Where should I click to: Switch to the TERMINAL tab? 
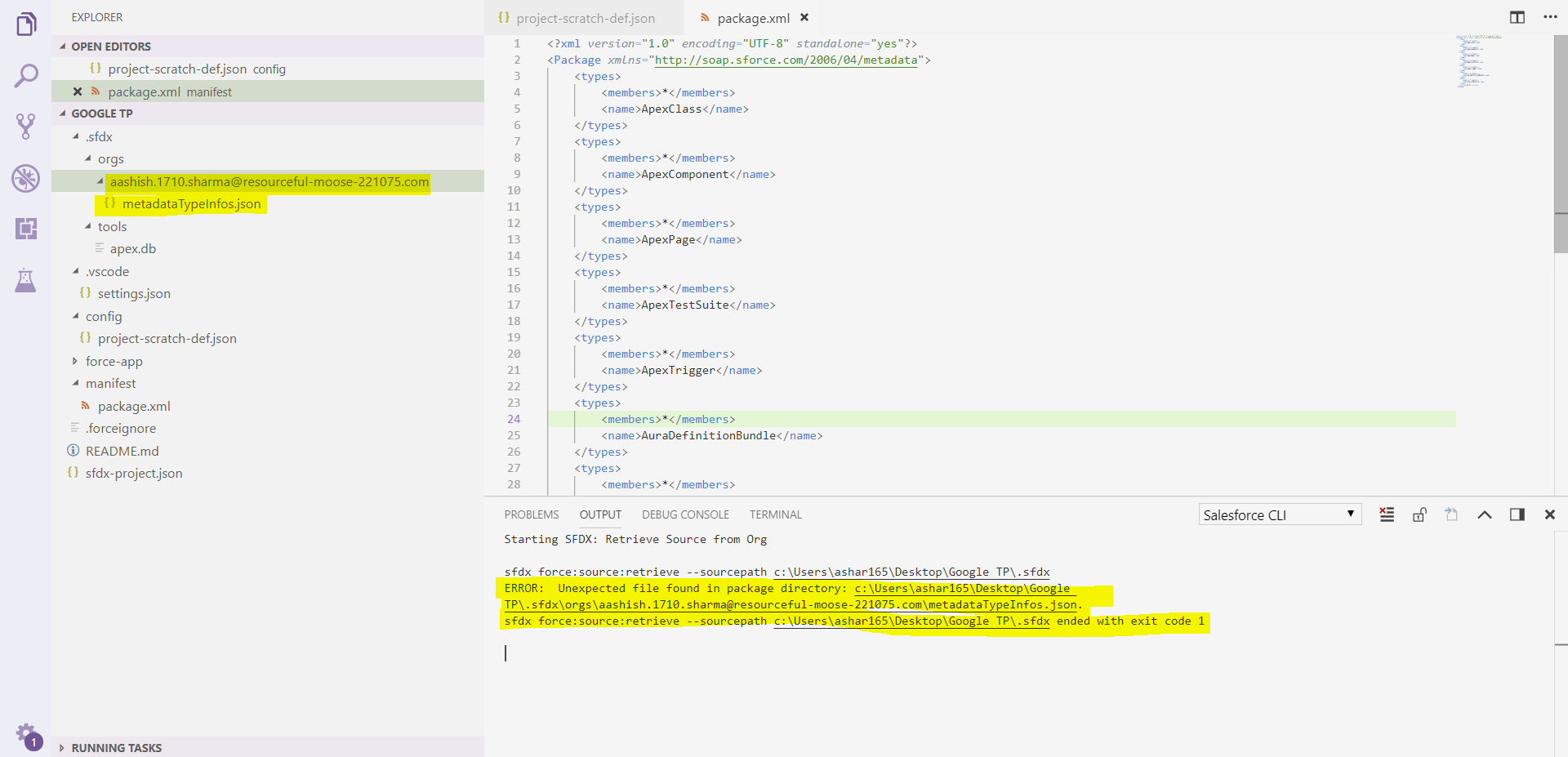(x=774, y=514)
